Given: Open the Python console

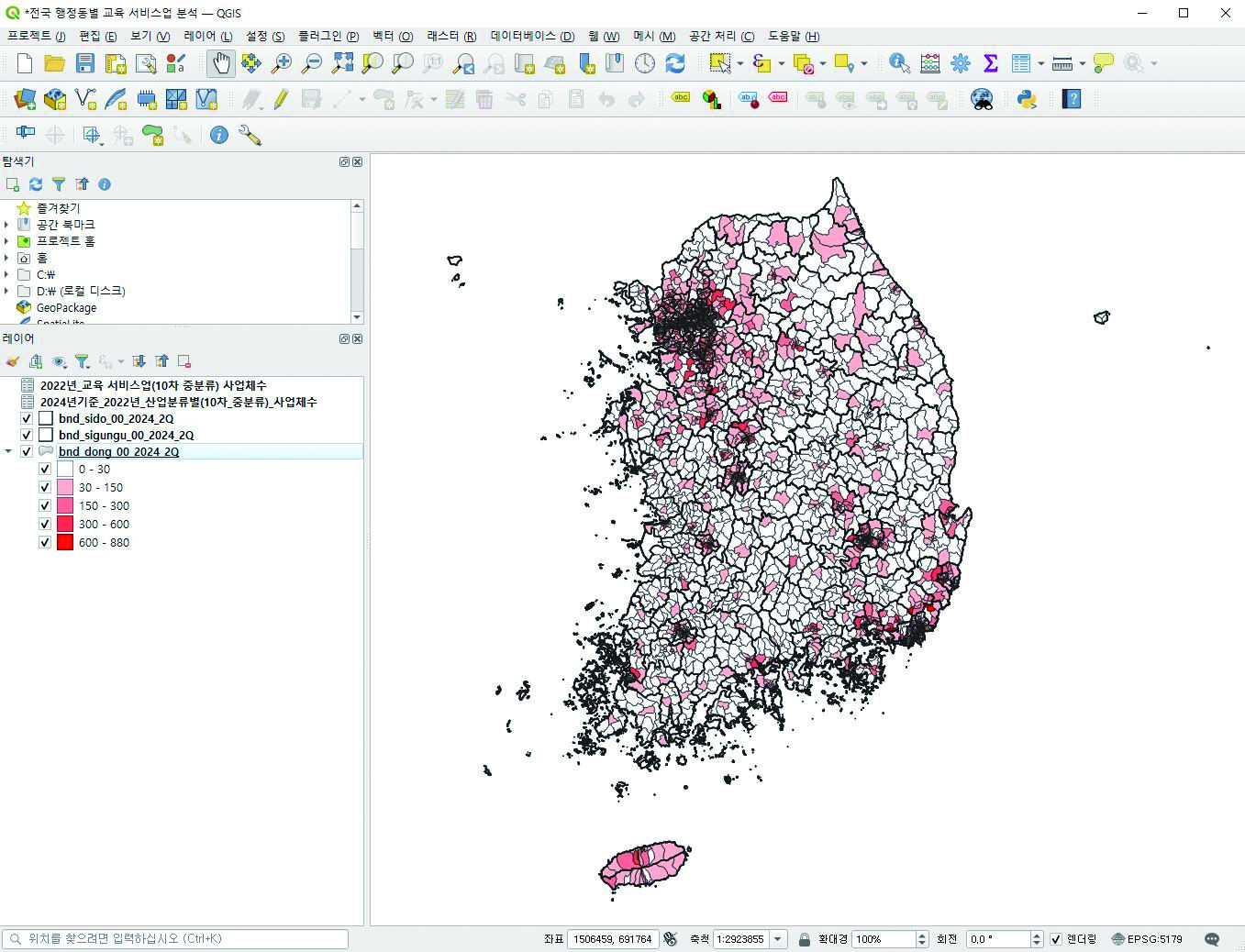Looking at the screenshot, I should 1026,99.
